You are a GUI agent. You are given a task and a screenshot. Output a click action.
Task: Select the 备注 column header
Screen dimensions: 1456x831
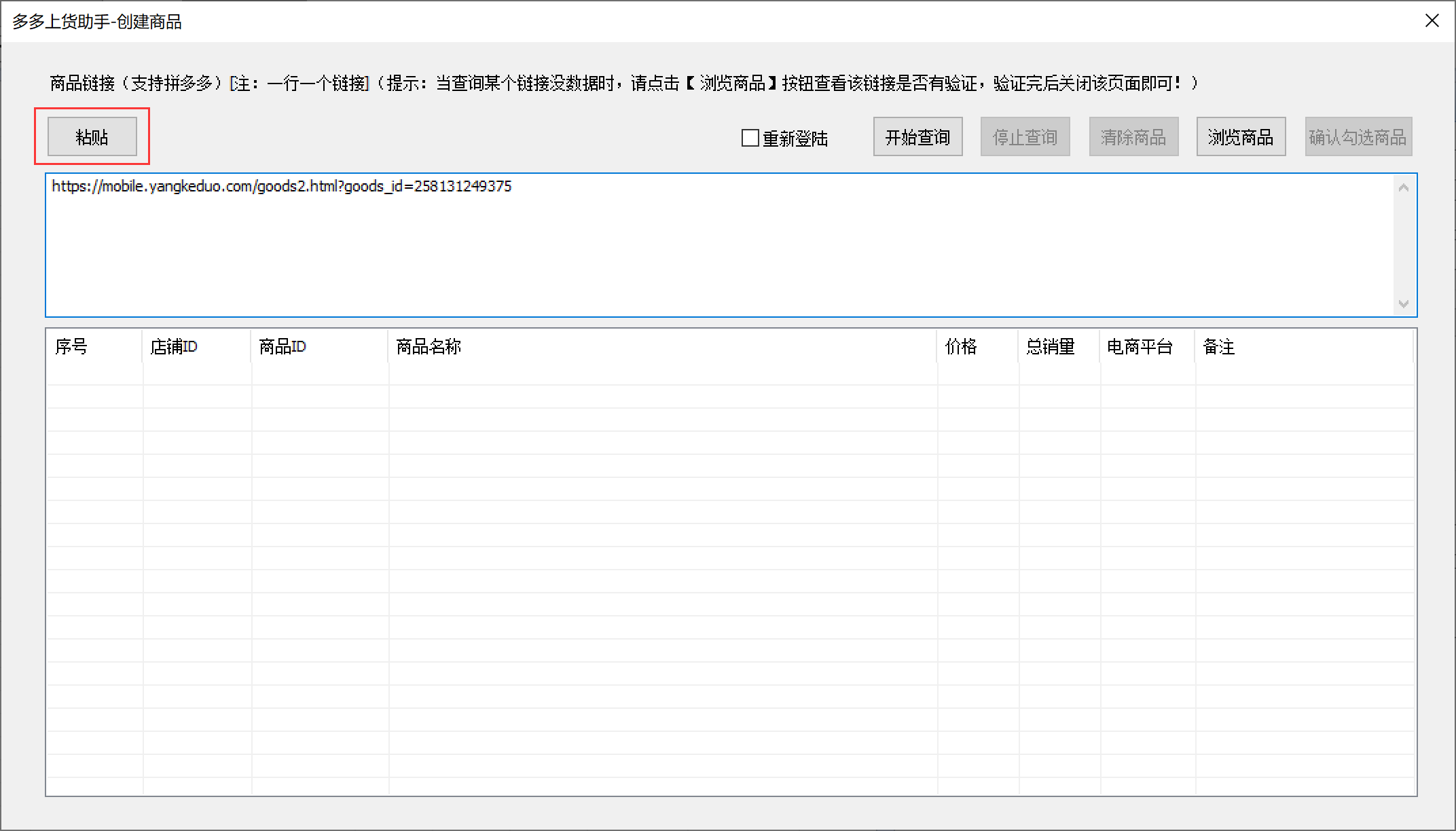pyautogui.click(x=1304, y=347)
